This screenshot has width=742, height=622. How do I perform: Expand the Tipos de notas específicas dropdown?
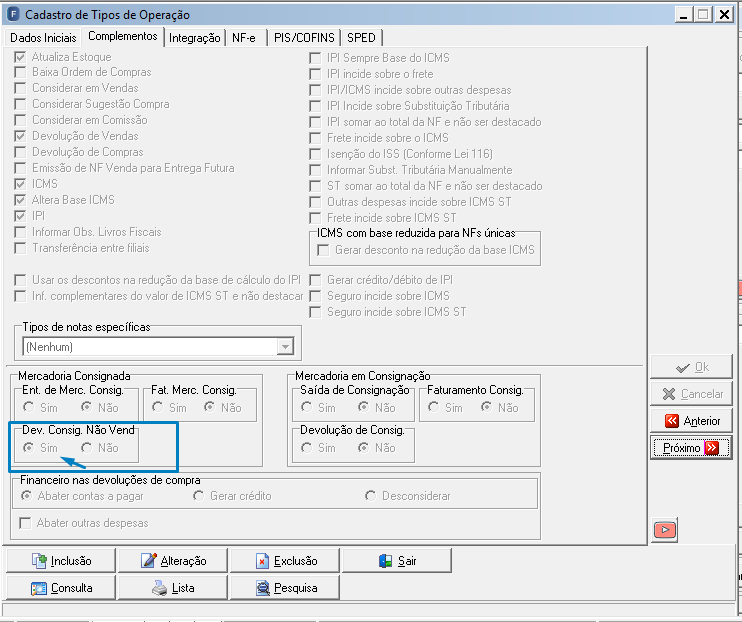point(285,347)
